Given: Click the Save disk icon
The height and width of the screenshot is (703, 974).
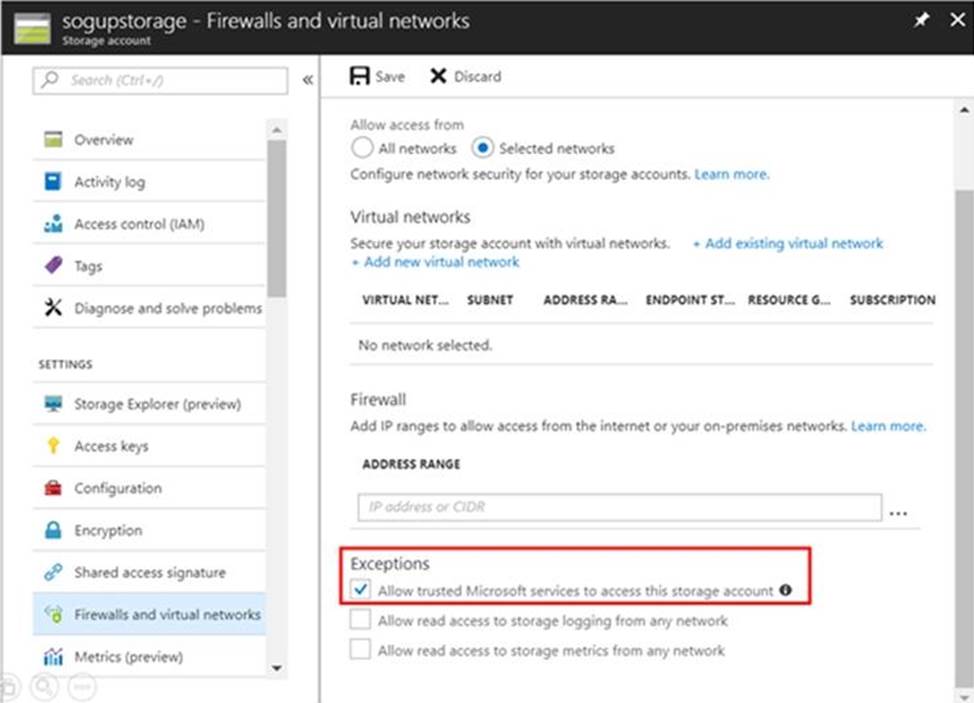Looking at the screenshot, I should 359,76.
